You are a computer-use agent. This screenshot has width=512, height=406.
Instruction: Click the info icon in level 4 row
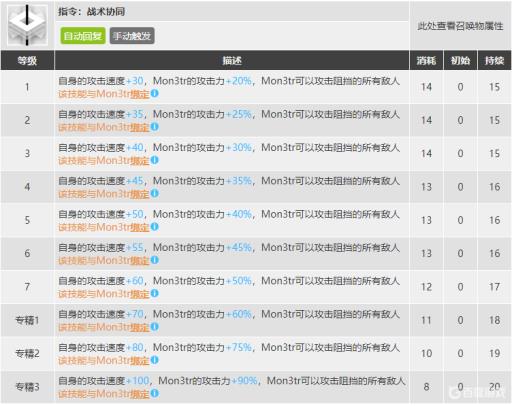[x=154, y=193]
